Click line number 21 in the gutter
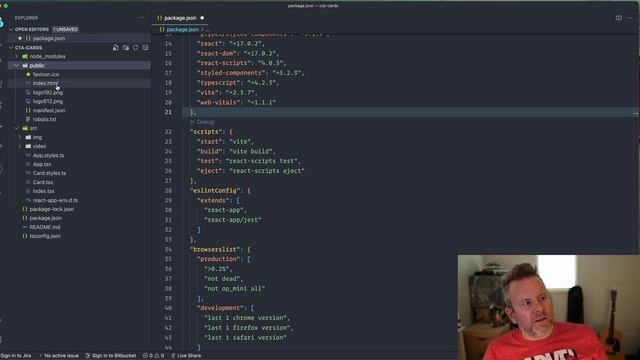Viewport: 640px width, 360px height. click(168, 112)
